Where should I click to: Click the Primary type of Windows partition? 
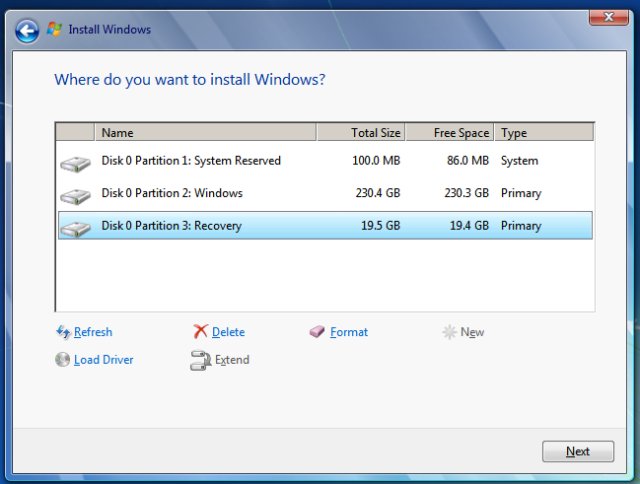pyautogui.click(x=521, y=193)
